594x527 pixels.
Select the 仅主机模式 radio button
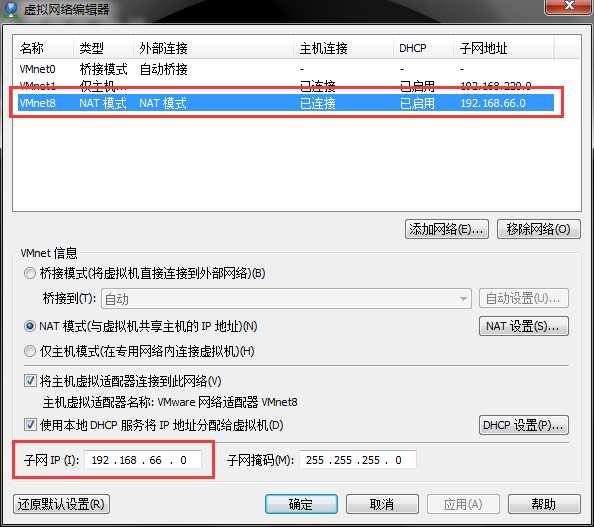click(30, 351)
